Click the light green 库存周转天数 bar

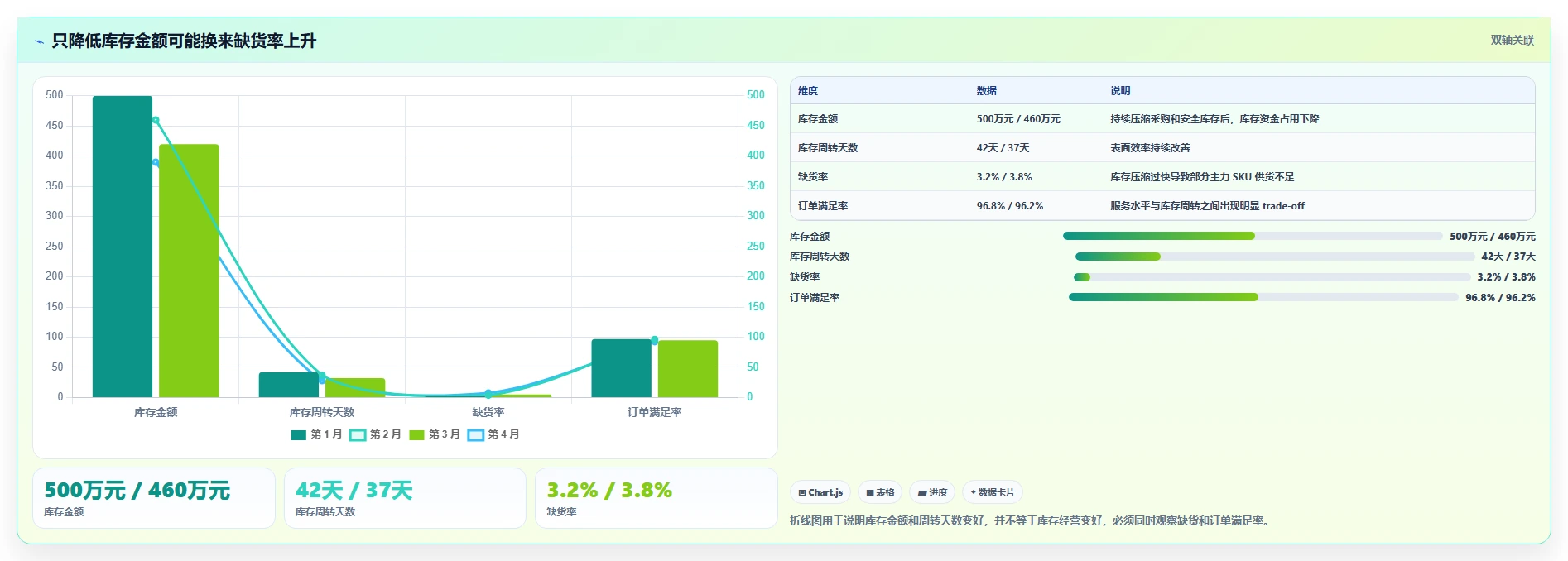(355, 387)
